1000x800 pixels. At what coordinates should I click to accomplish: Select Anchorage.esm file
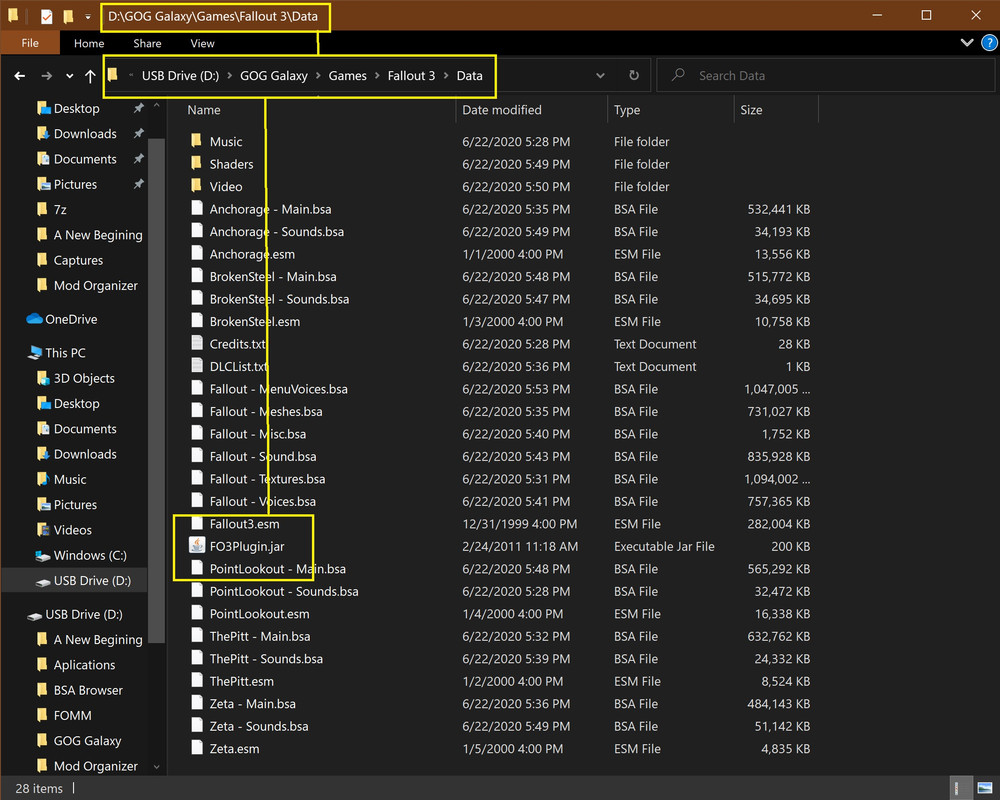[252, 254]
